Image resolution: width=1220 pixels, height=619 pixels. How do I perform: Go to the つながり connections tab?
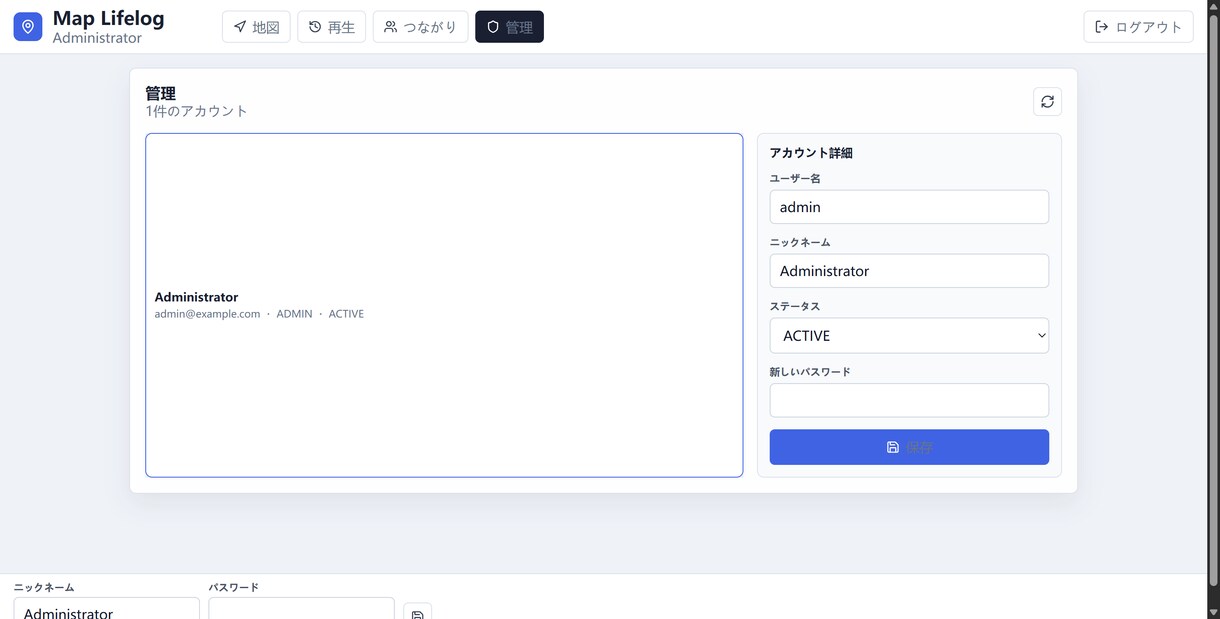(x=420, y=27)
